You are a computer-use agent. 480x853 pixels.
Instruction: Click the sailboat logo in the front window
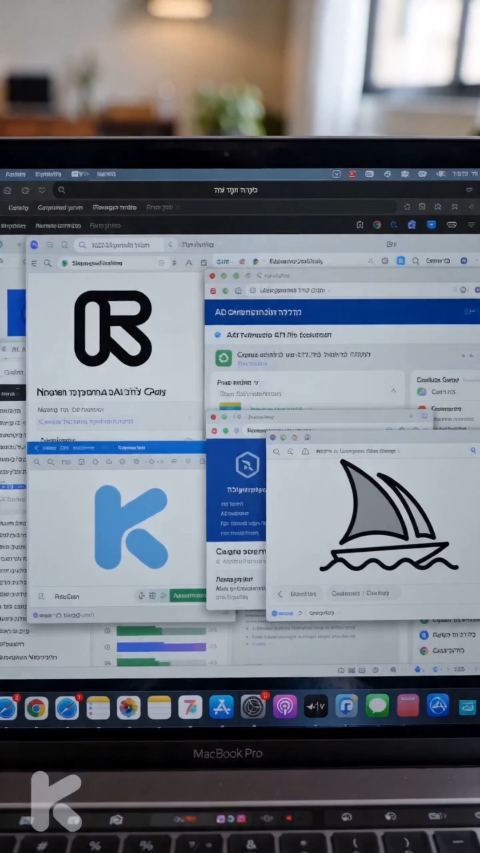click(x=388, y=515)
